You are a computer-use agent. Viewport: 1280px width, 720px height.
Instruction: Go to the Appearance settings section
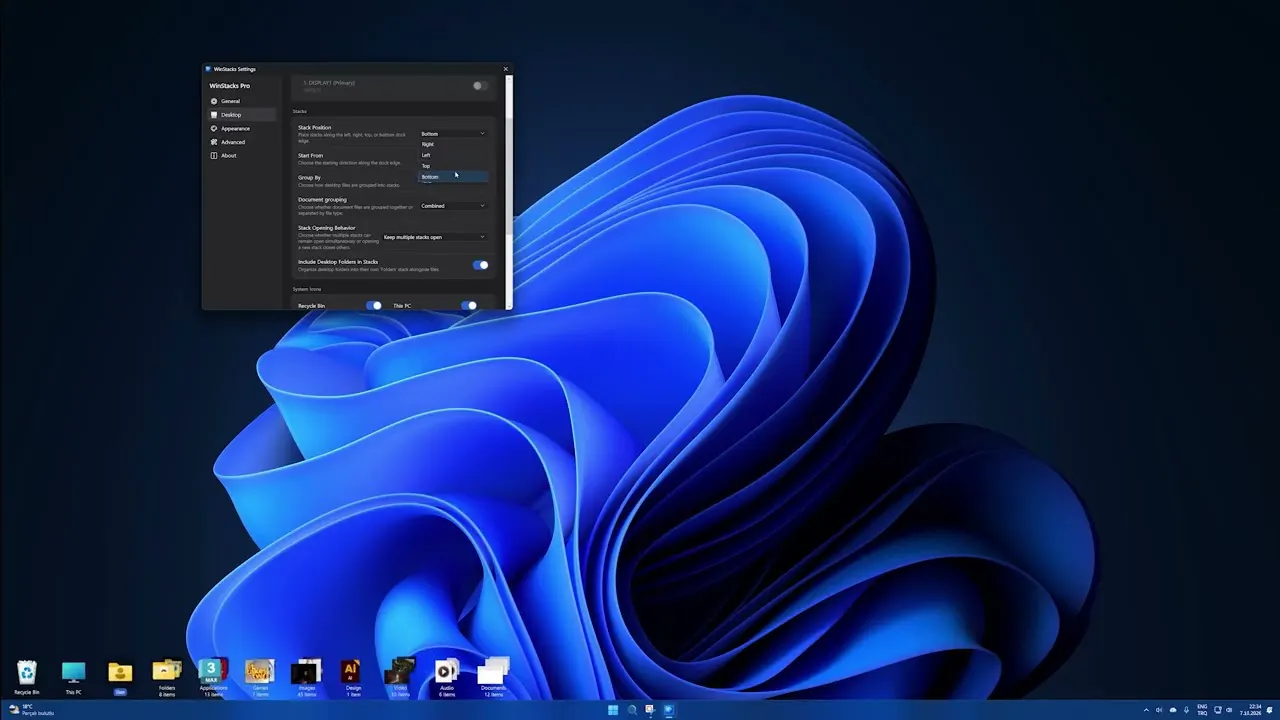point(236,128)
